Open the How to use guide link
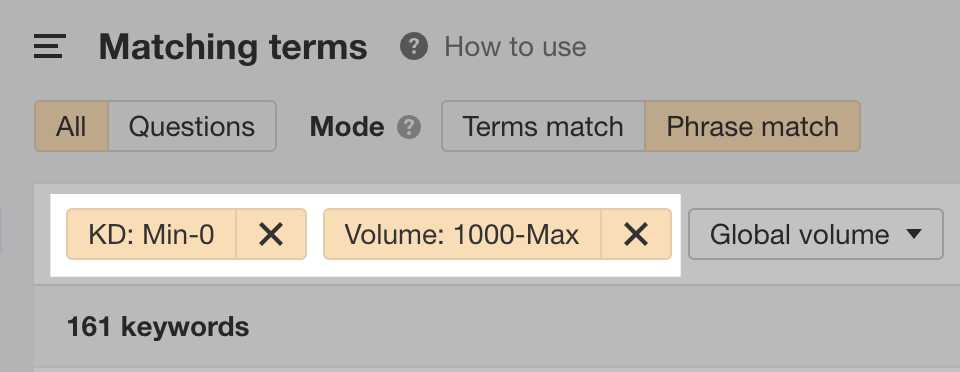This screenshot has width=960, height=372. click(x=515, y=46)
